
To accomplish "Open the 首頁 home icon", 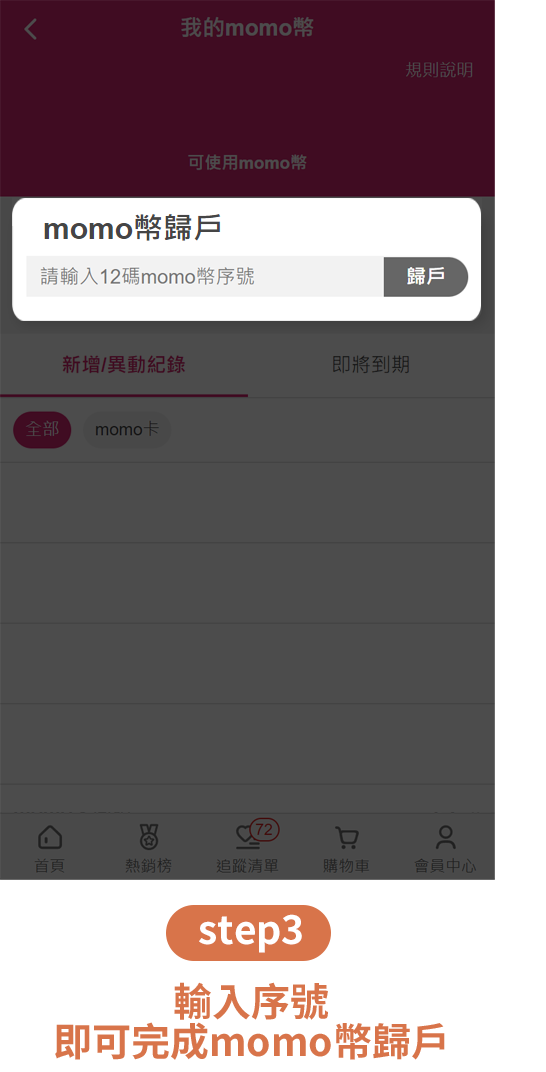I will (x=50, y=837).
